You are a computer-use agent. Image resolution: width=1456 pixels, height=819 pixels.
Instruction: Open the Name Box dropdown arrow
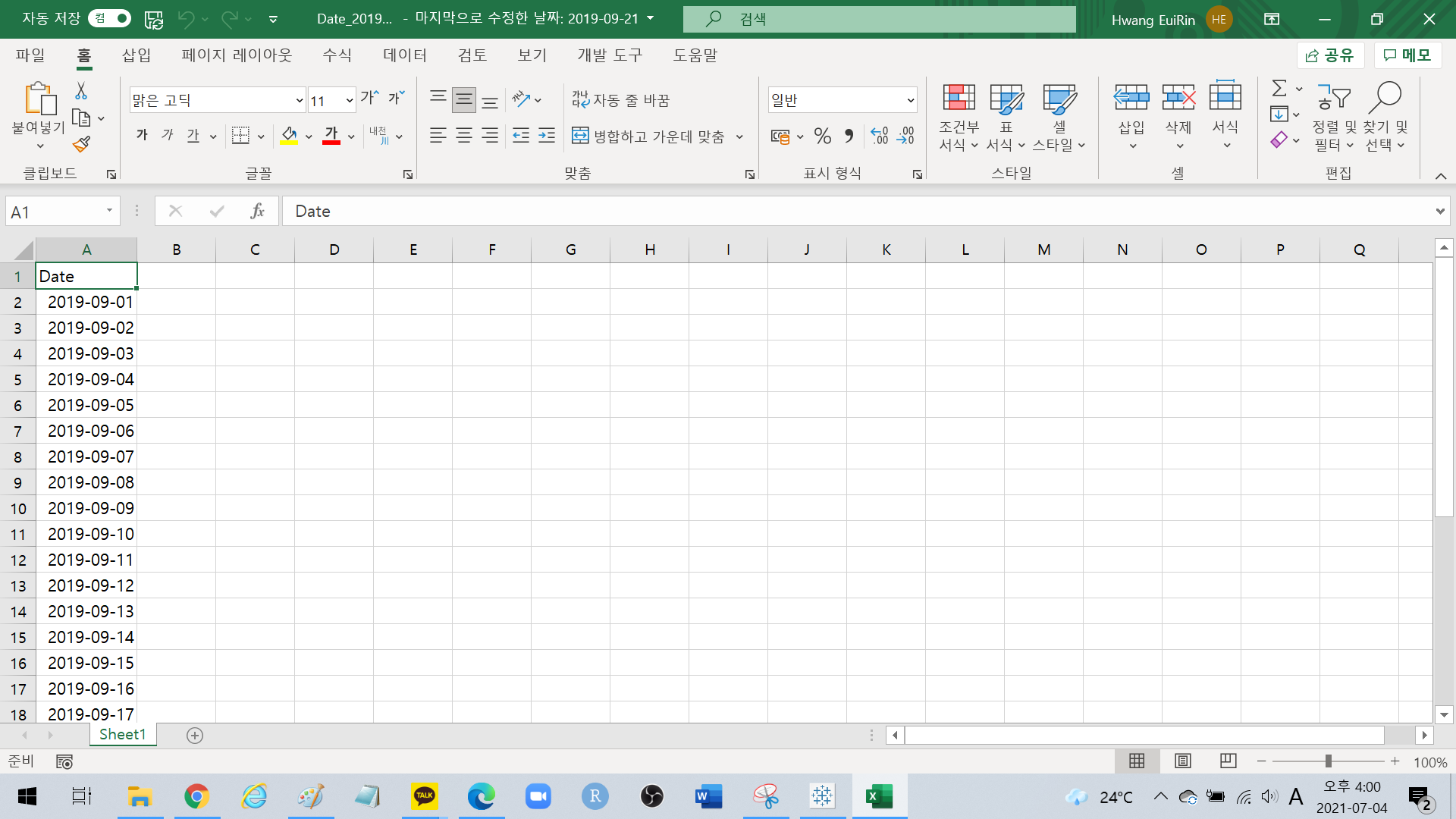(109, 211)
